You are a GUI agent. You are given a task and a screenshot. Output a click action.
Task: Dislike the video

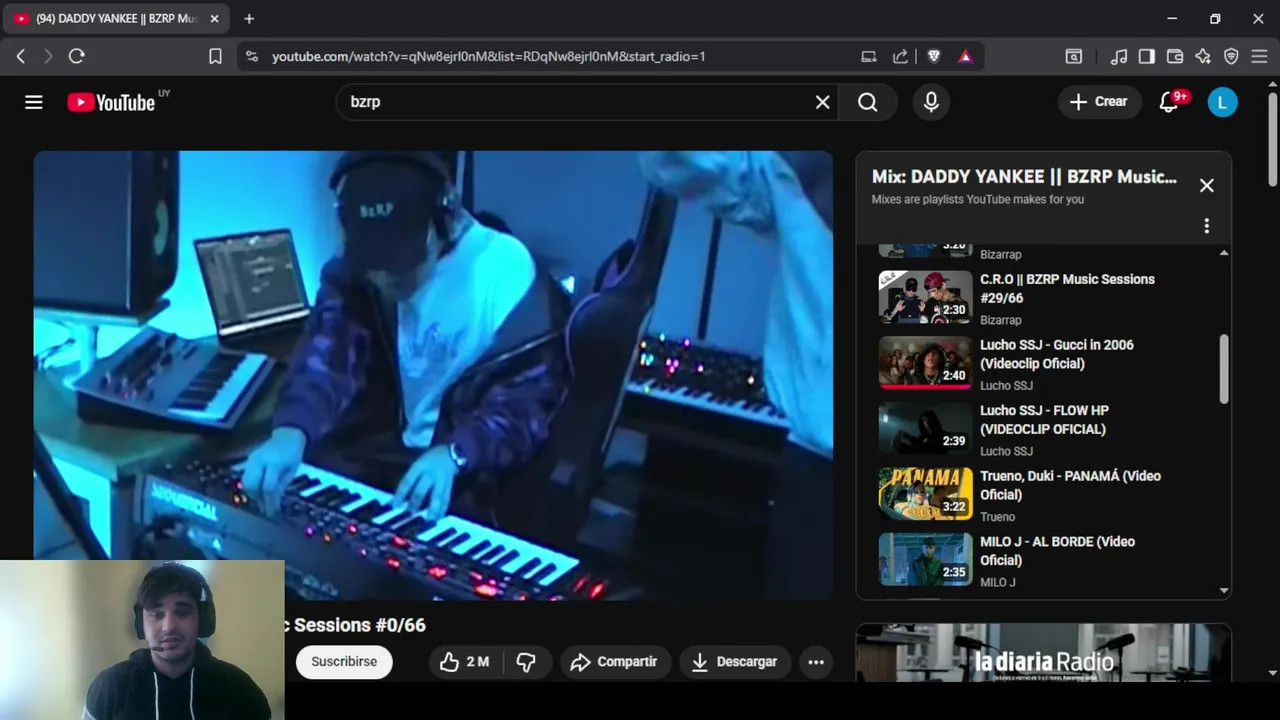point(526,662)
